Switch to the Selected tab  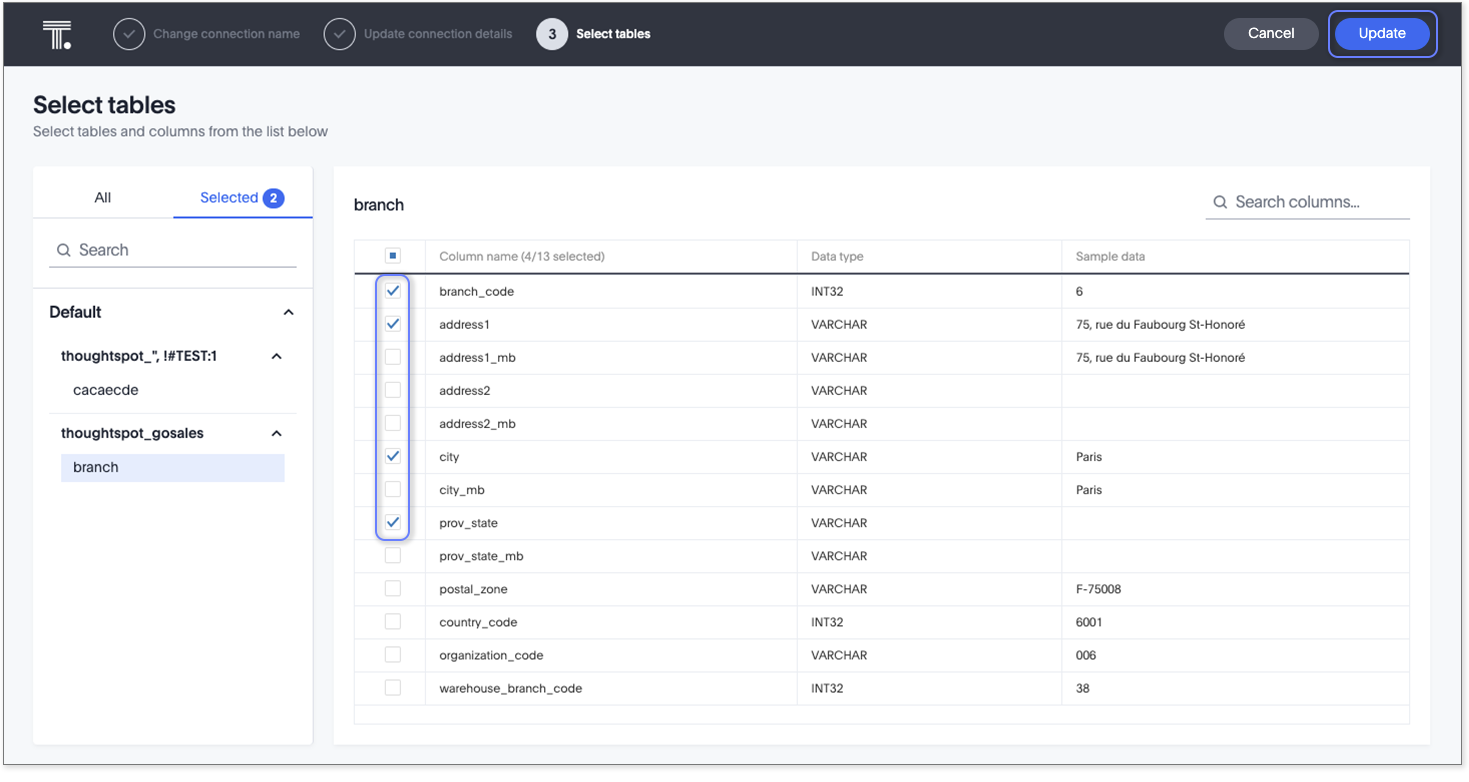[x=229, y=198]
